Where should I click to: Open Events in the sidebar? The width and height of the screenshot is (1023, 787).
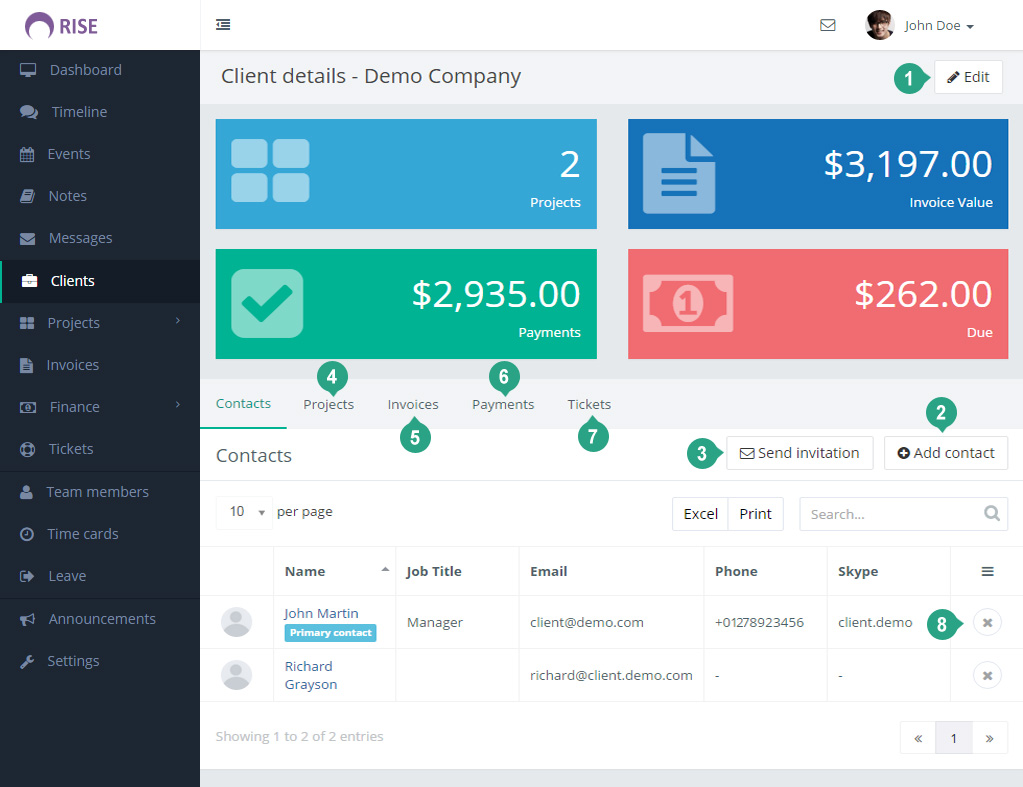(x=100, y=154)
